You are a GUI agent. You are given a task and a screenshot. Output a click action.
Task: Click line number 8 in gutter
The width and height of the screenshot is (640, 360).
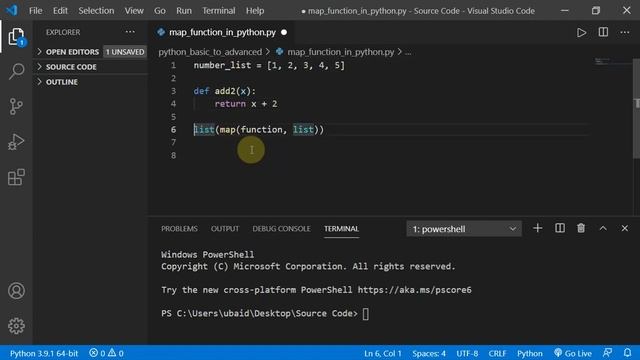click(x=173, y=155)
